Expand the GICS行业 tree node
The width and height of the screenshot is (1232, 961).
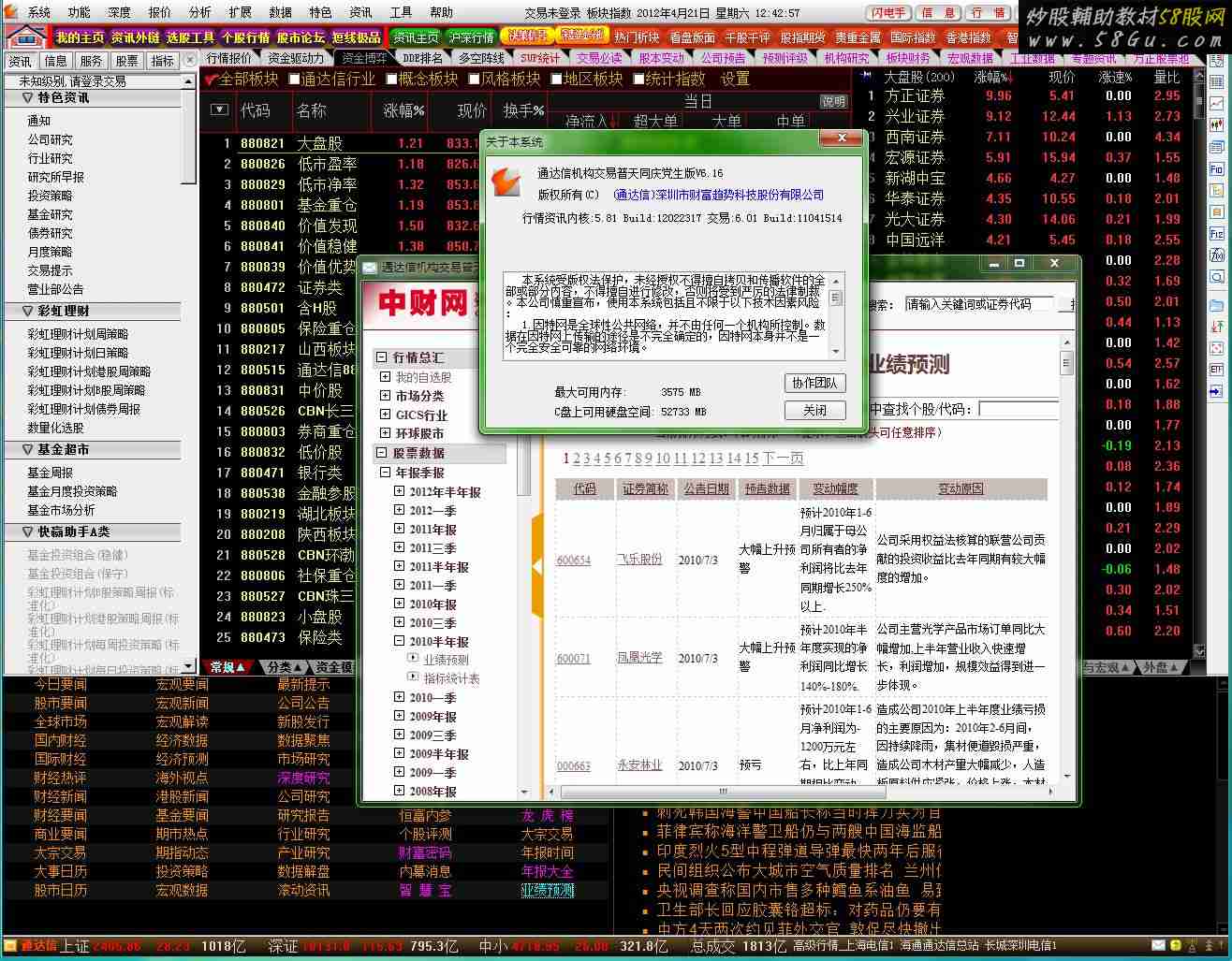[x=386, y=415]
